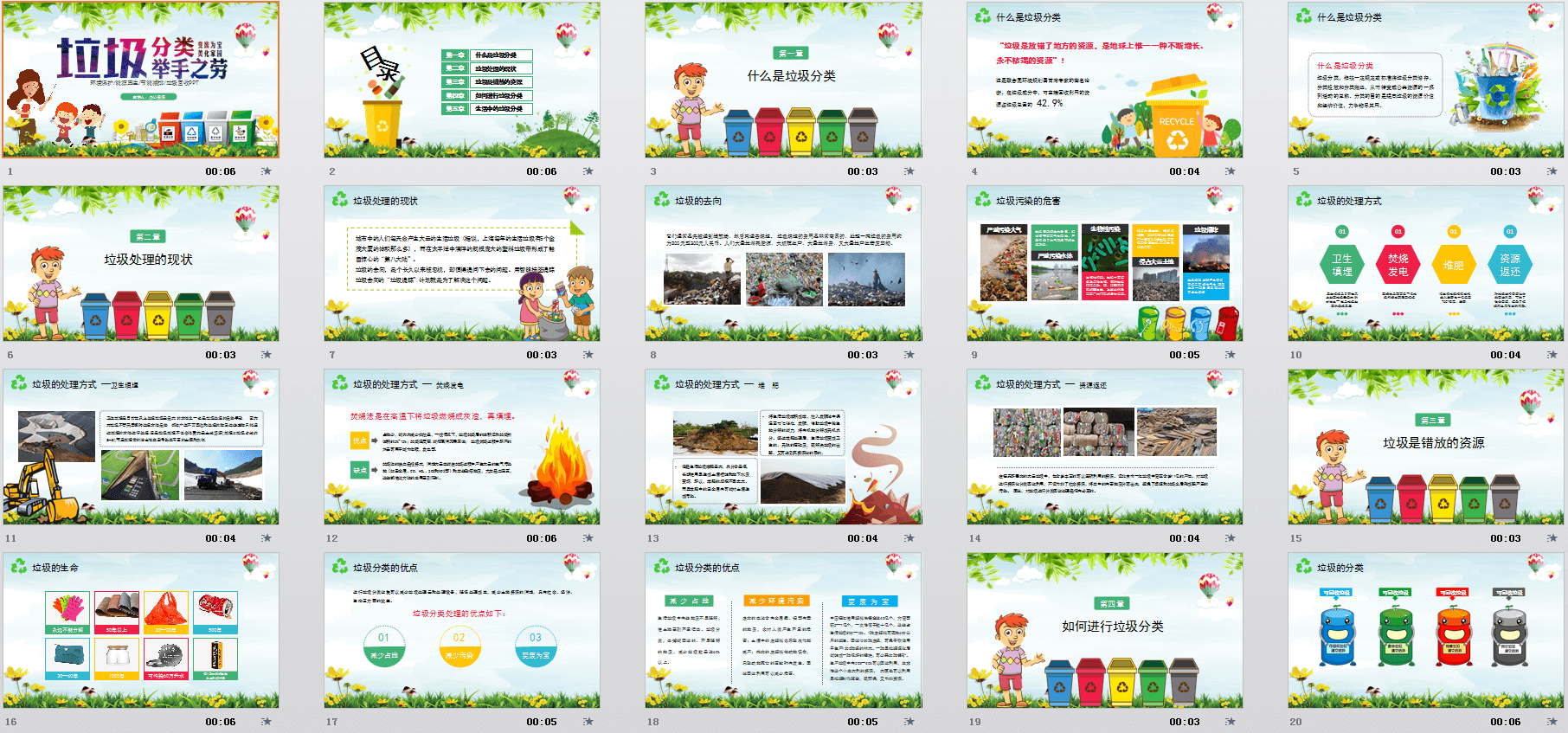Click the transition star icon under slide 10

(1552, 355)
